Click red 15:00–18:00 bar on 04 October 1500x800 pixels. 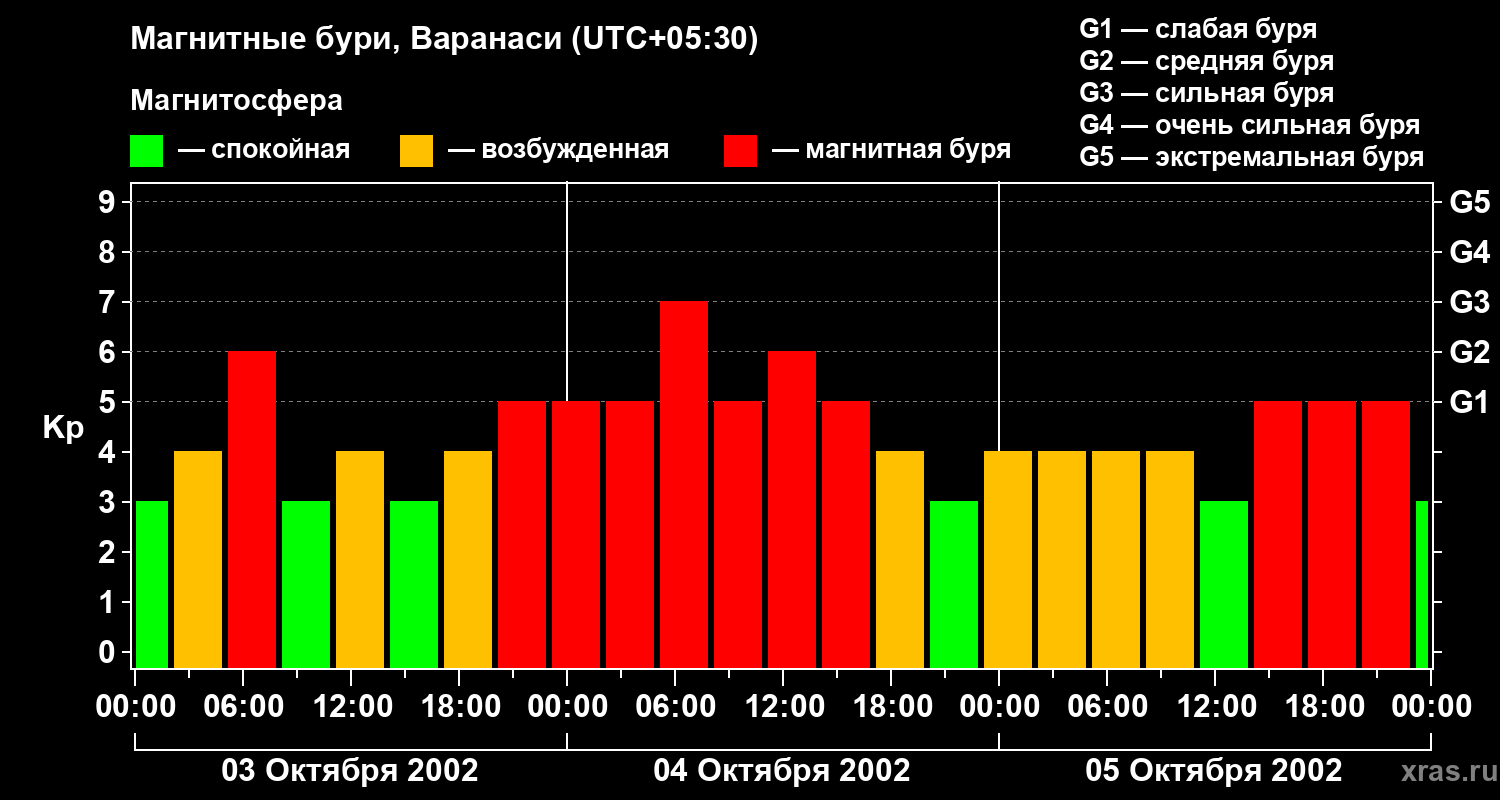click(846, 534)
